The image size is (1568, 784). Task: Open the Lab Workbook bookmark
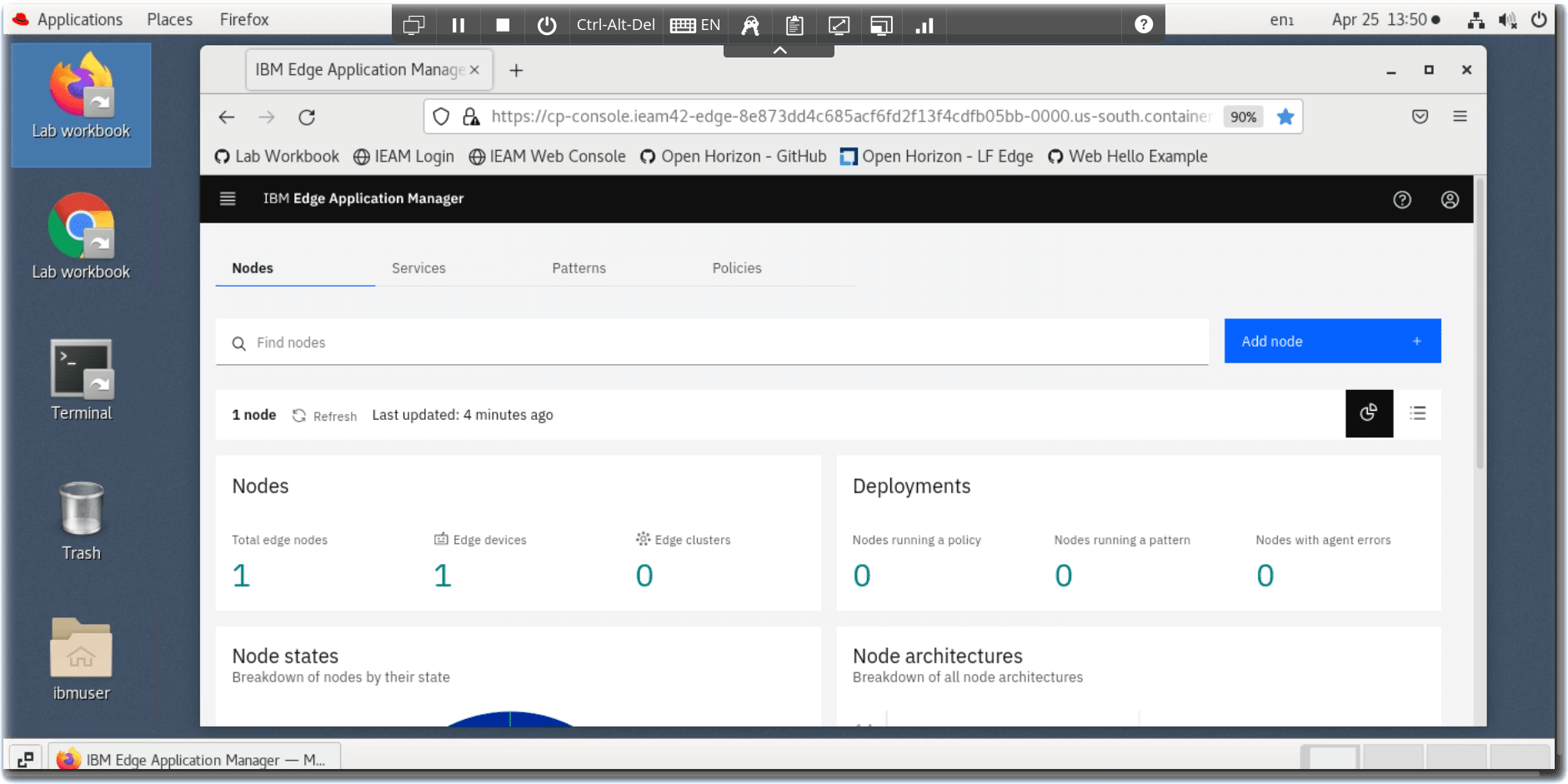point(277,157)
